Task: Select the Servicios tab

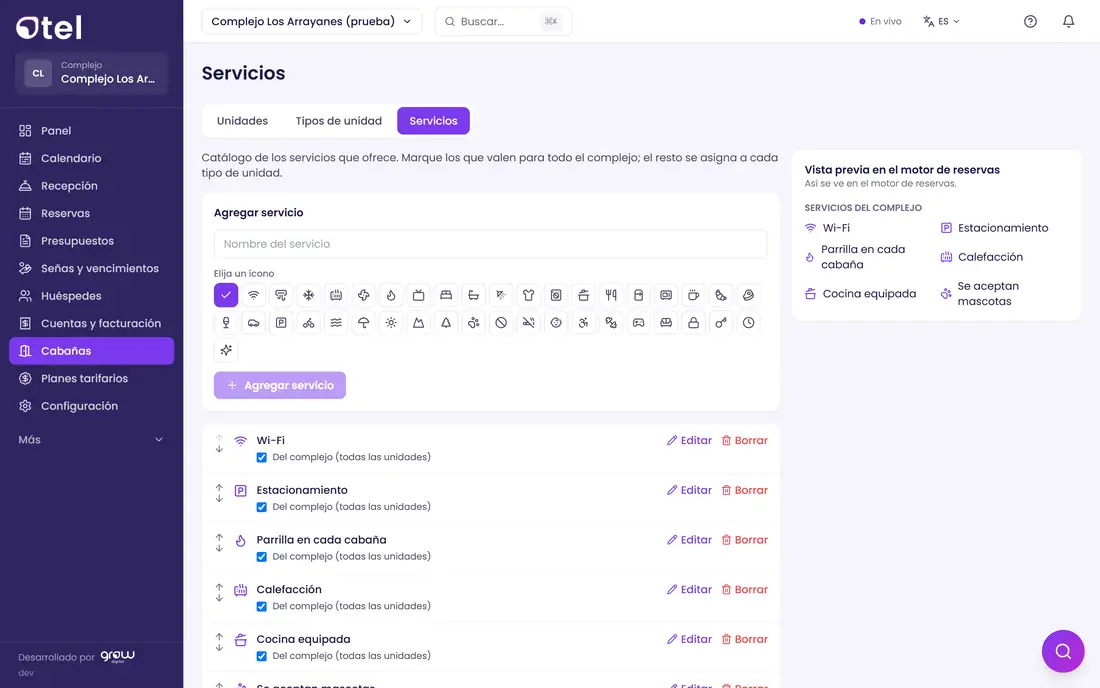Action: click(433, 121)
